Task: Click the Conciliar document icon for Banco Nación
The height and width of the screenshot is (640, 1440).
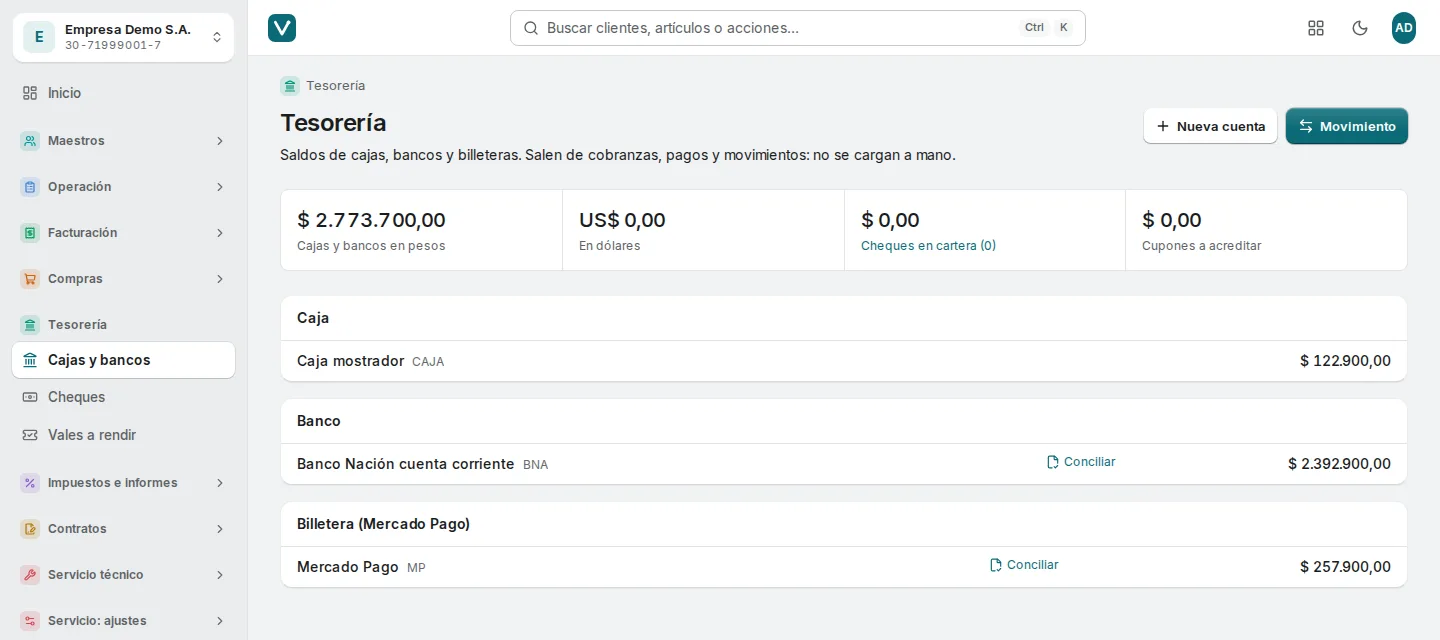Action: 1053,462
